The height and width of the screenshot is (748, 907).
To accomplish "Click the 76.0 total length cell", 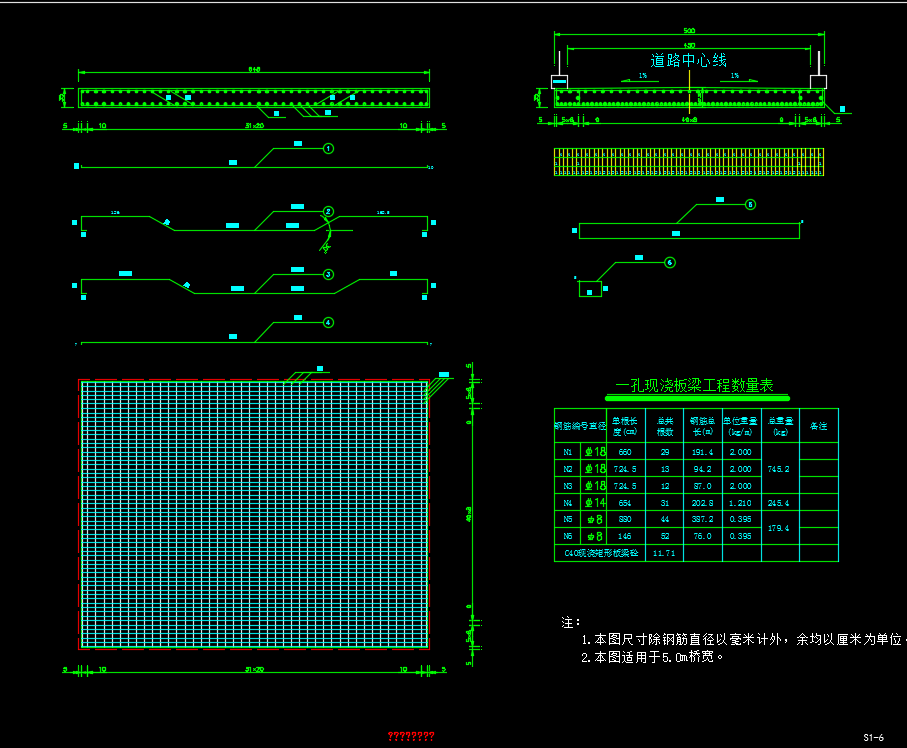I will coord(702,536).
